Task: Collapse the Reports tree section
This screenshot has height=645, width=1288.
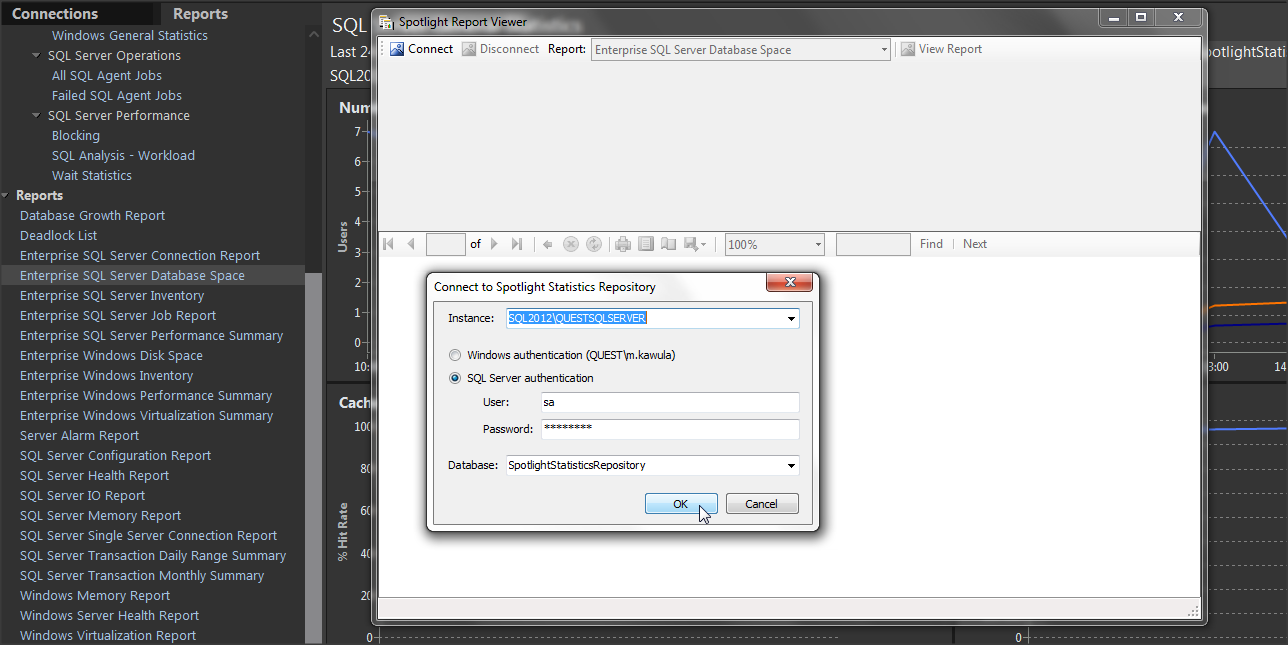Action: (6, 195)
